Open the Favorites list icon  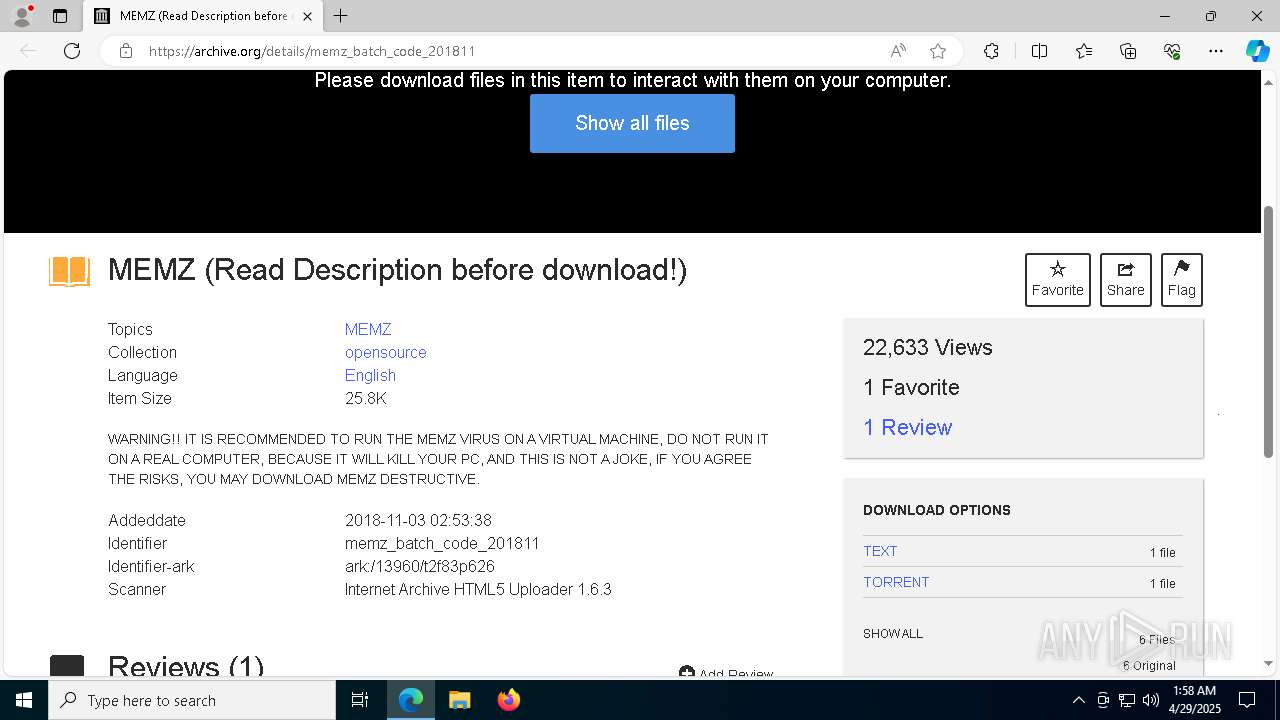tap(1084, 51)
